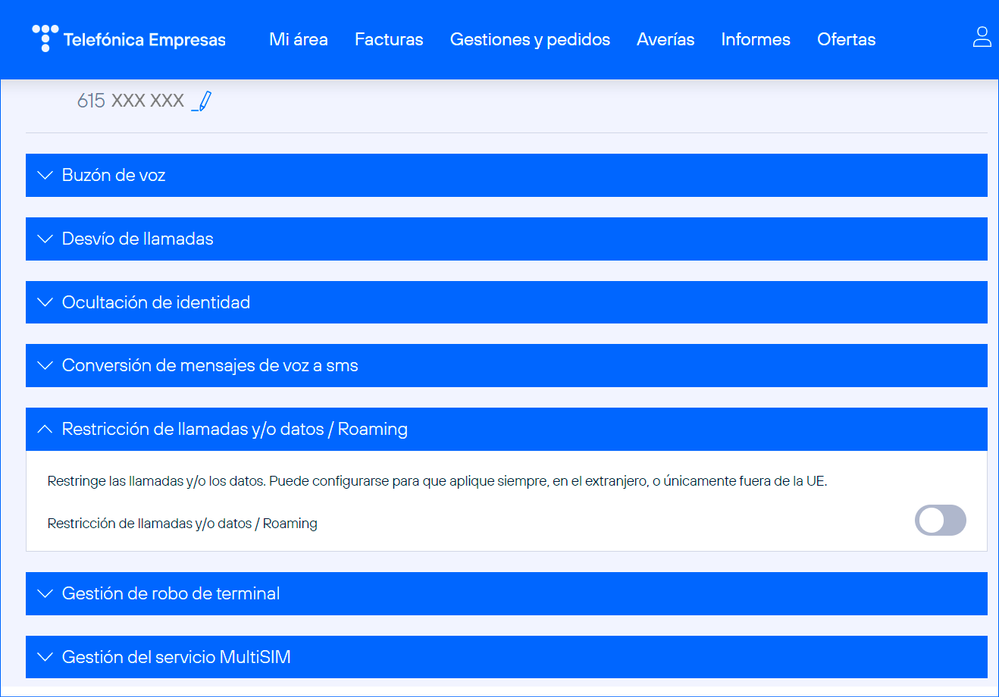Open Gestiones y pedidos menu
Viewport: 999px width, 697px height.
[x=530, y=40]
